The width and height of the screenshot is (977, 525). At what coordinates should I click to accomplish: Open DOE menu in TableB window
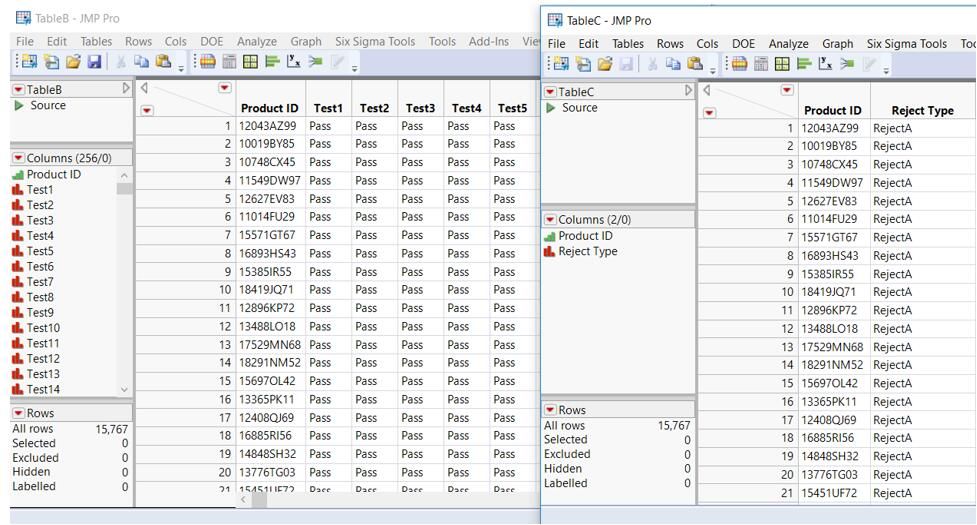(211, 41)
